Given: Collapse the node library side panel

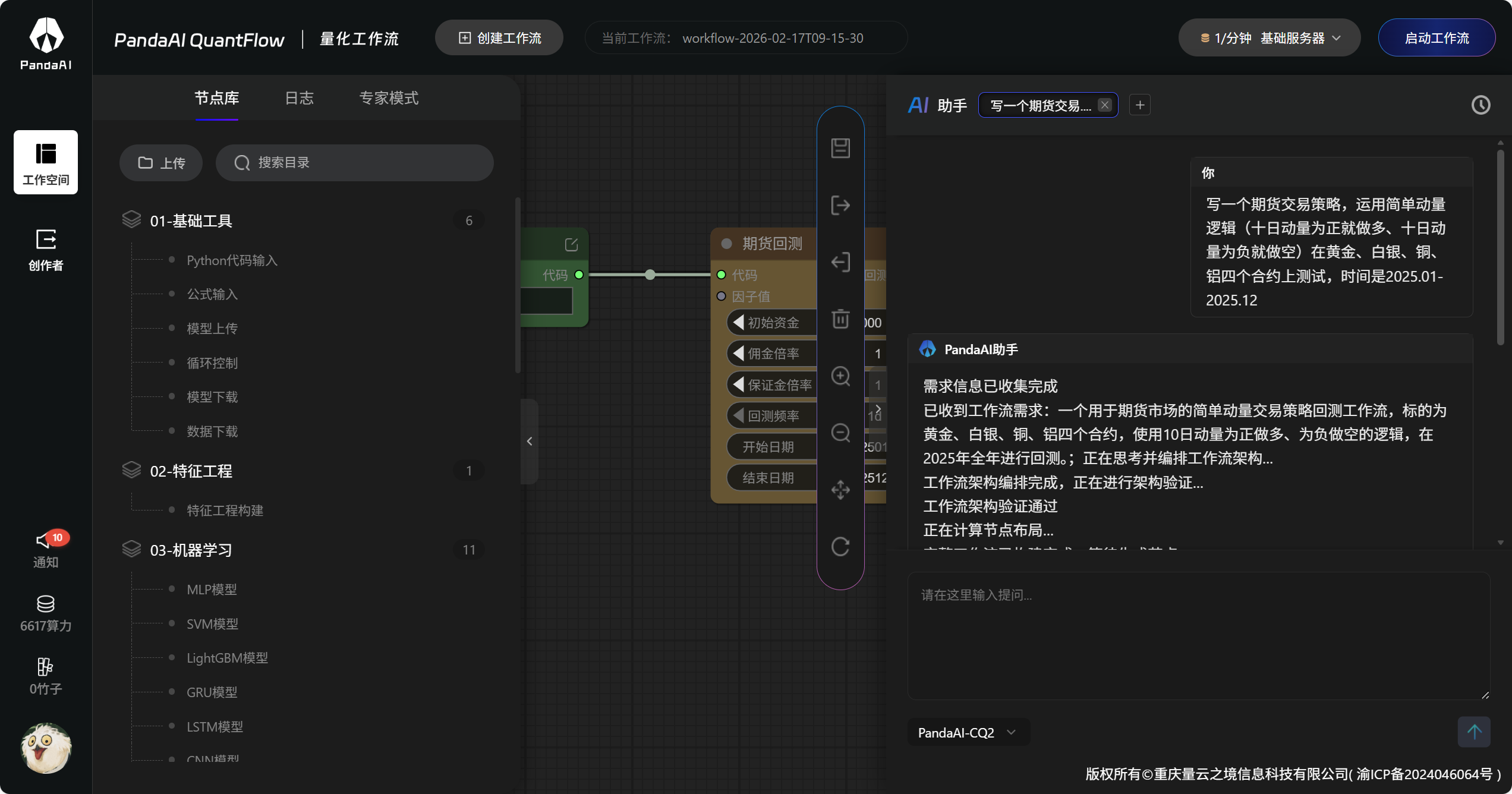Looking at the screenshot, I should tap(530, 441).
